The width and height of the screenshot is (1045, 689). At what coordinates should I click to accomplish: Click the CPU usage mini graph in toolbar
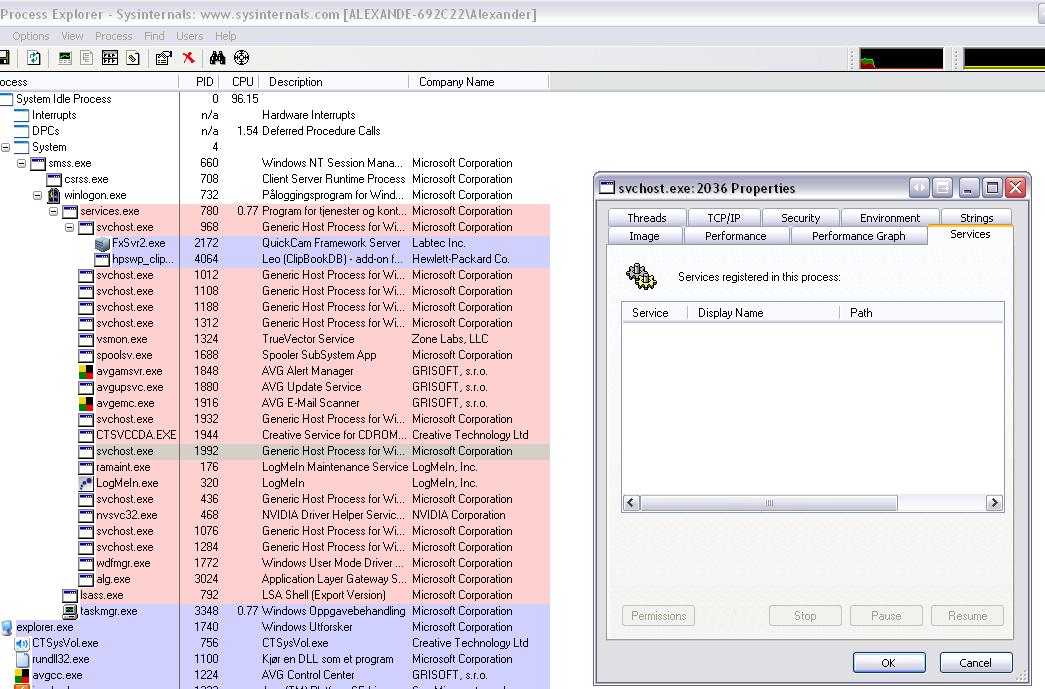(x=901, y=59)
